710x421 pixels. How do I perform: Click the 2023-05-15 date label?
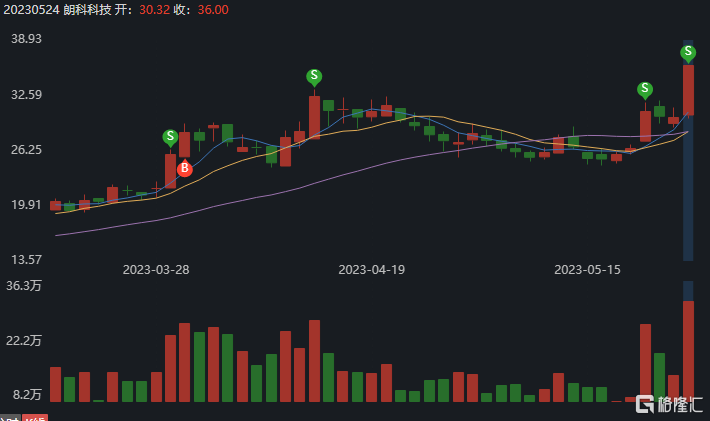click(587, 270)
